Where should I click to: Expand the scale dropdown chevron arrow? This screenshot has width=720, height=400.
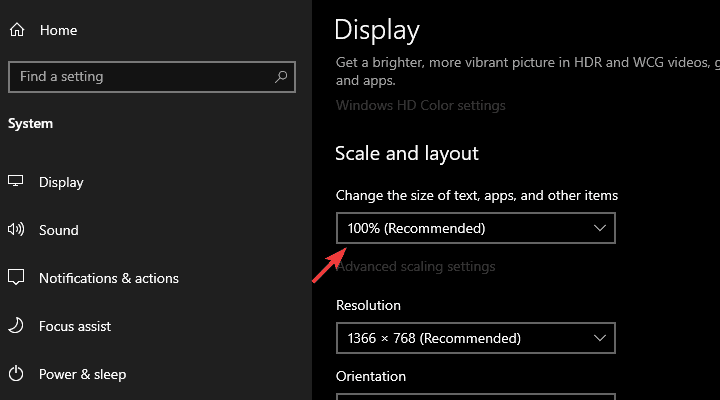pos(600,228)
